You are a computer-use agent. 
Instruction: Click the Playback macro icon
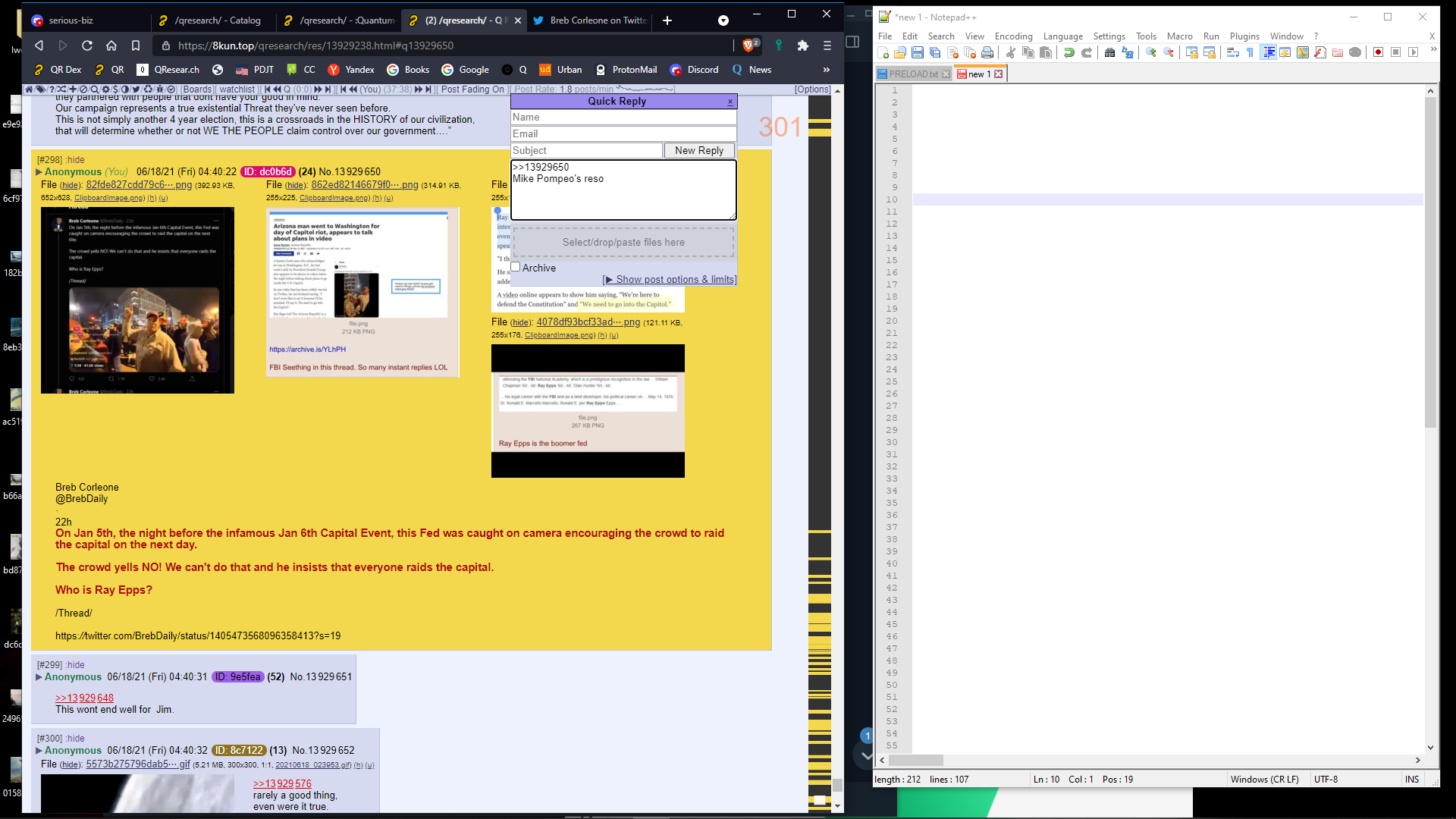point(1413,52)
